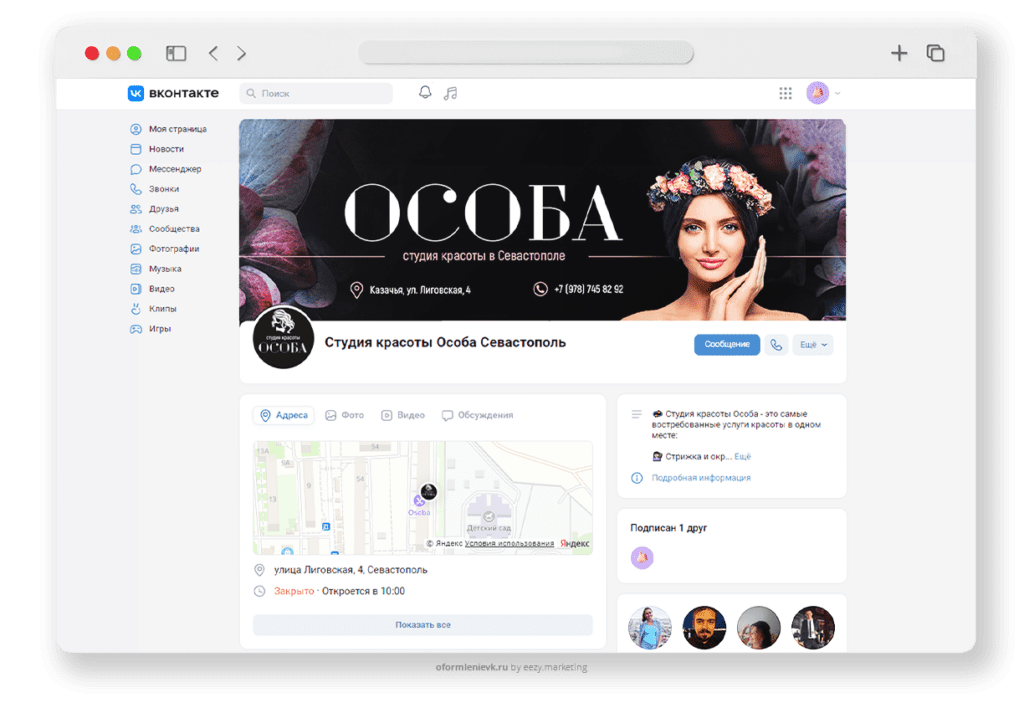Click the Фотографии sidebar icon
This screenshot has width=1024, height=708.
tap(136, 249)
